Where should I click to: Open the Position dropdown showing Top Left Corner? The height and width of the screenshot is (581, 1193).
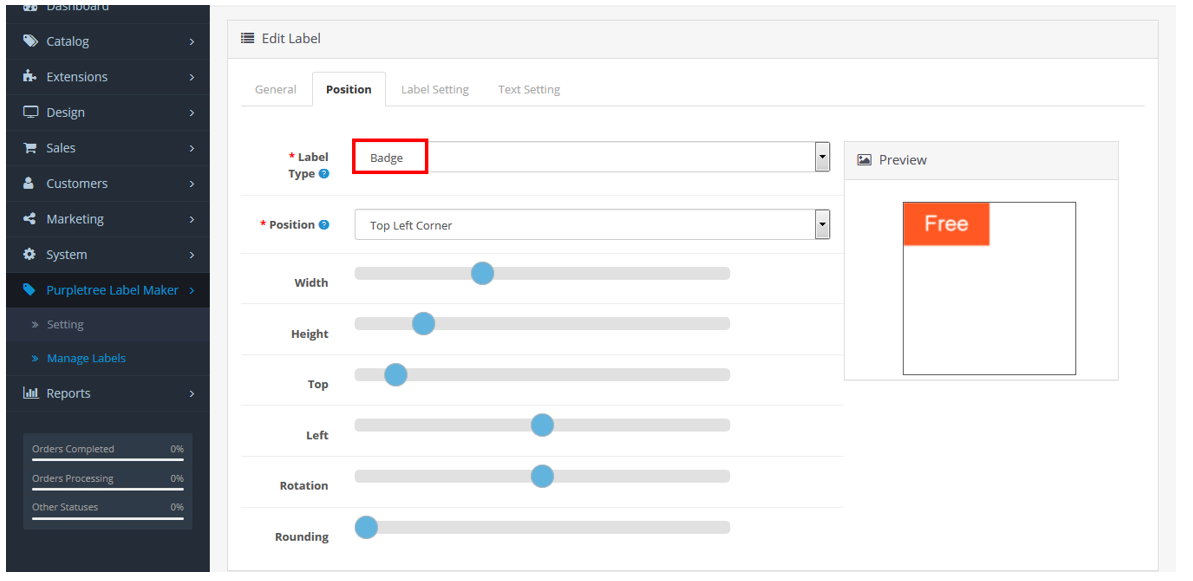tap(592, 225)
